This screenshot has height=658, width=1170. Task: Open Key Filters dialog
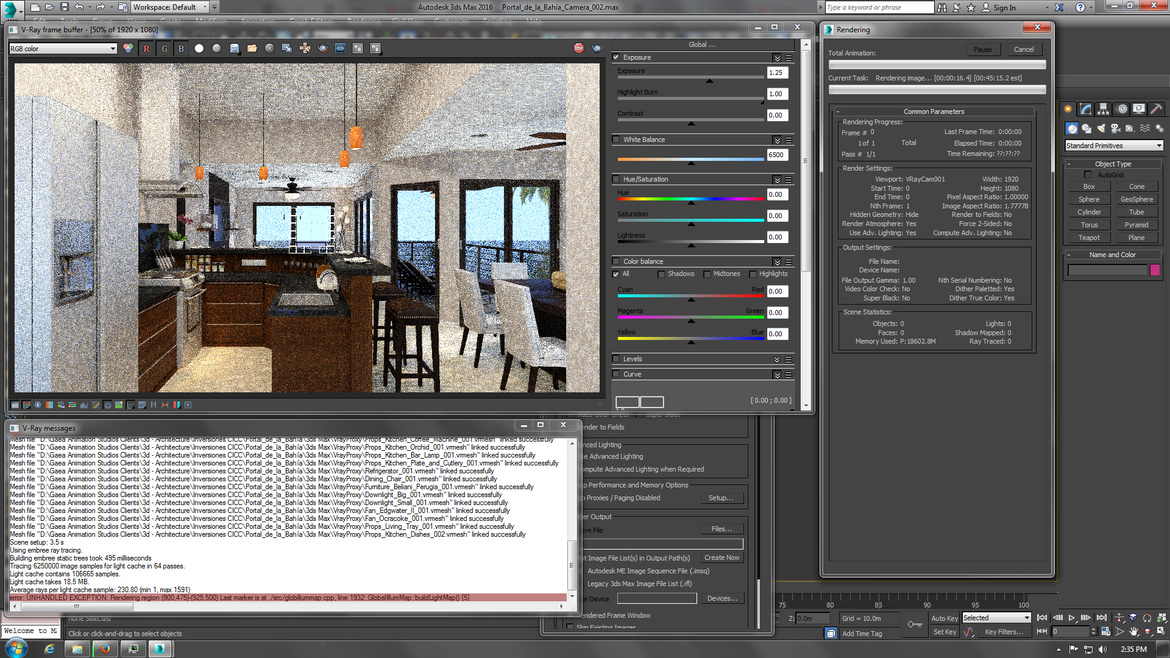click(x=1004, y=632)
